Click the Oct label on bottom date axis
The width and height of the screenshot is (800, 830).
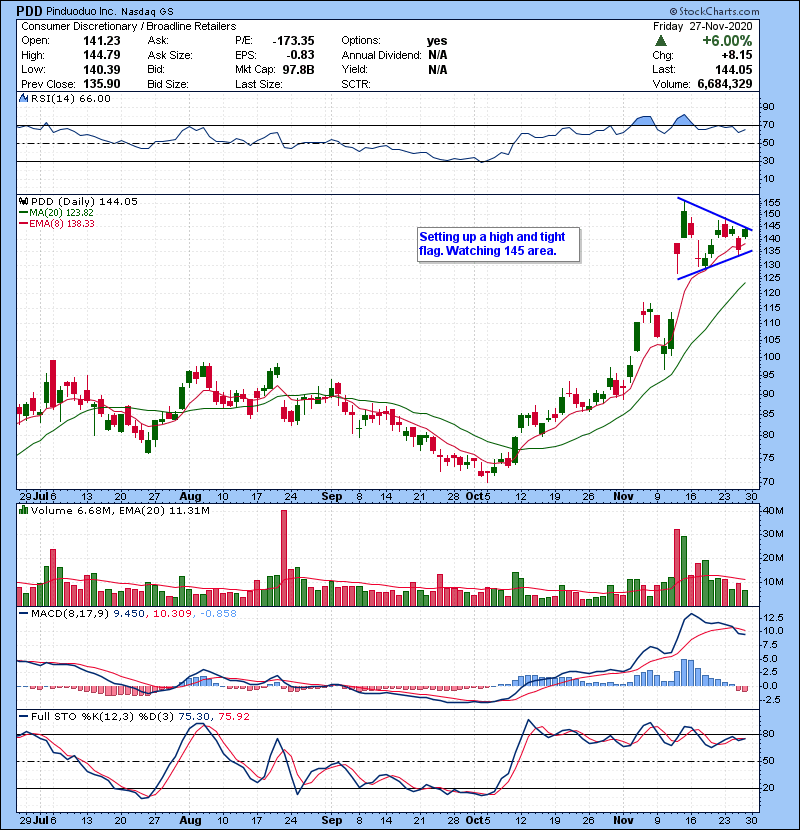tap(475, 820)
